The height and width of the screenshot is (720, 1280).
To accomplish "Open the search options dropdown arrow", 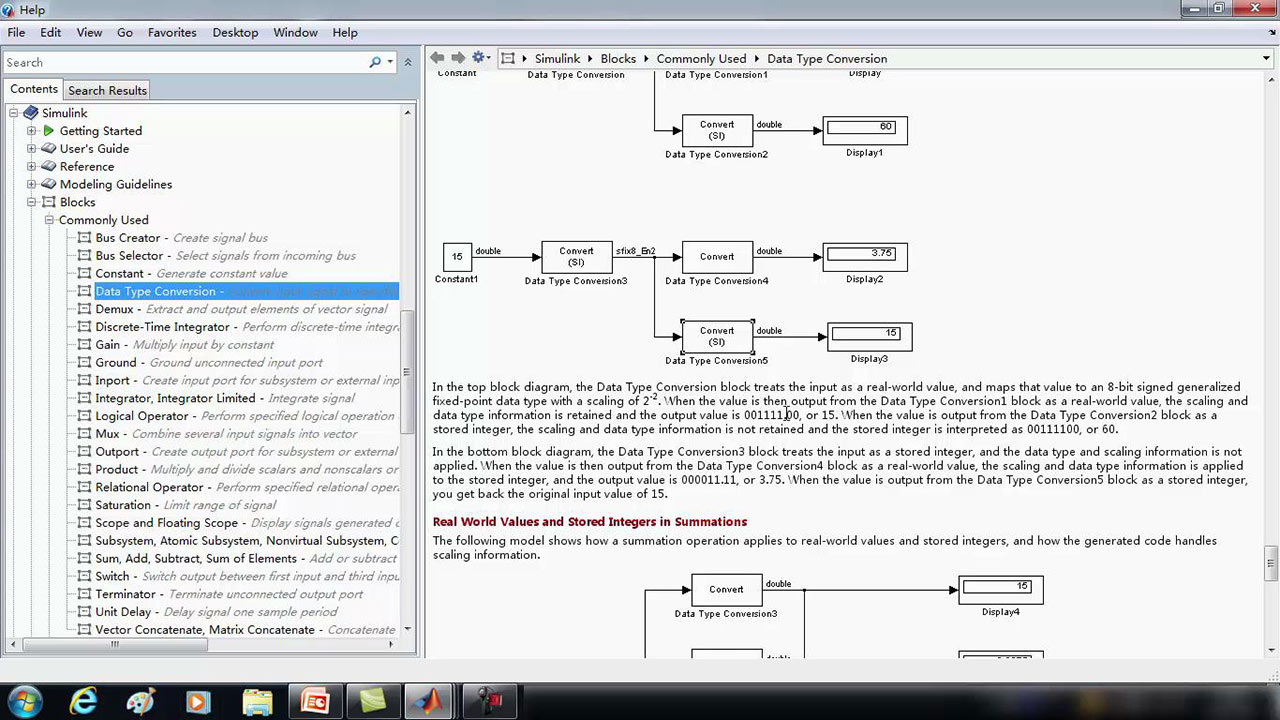I will point(390,62).
